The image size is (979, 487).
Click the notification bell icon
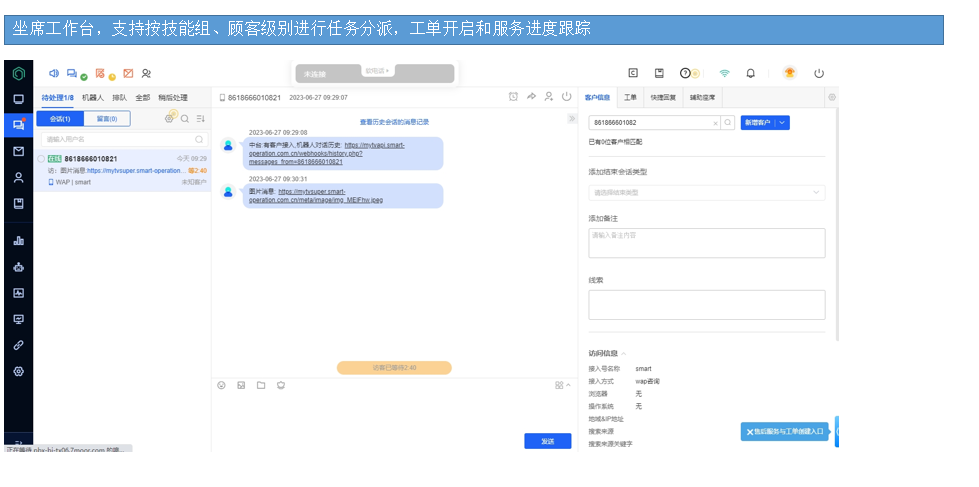(x=751, y=73)
